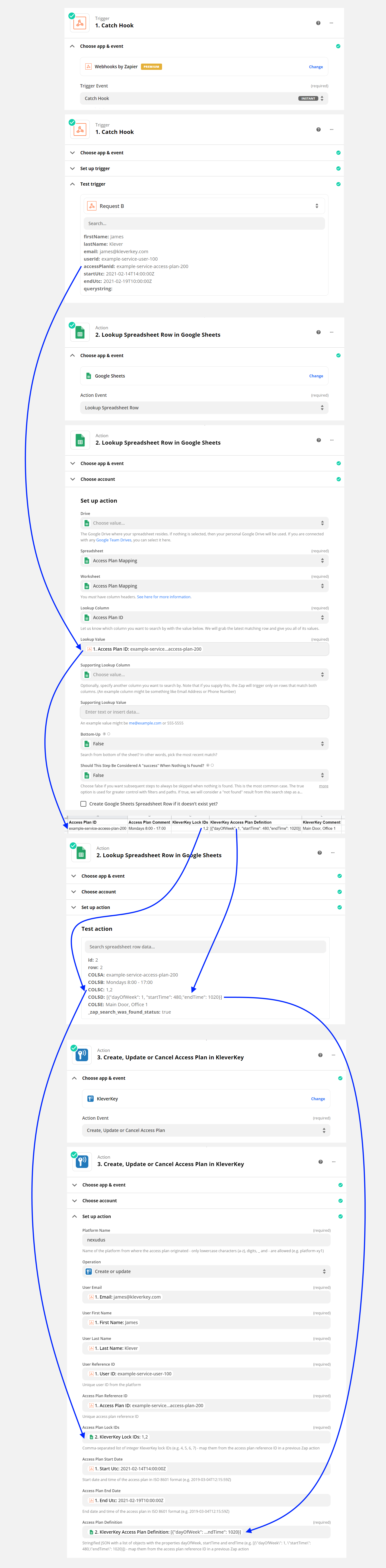The height and width of the screenshot is (1568, 386).
Task: Click the Platform Name field containing nexudus
Action: (x=206, y=1240)
